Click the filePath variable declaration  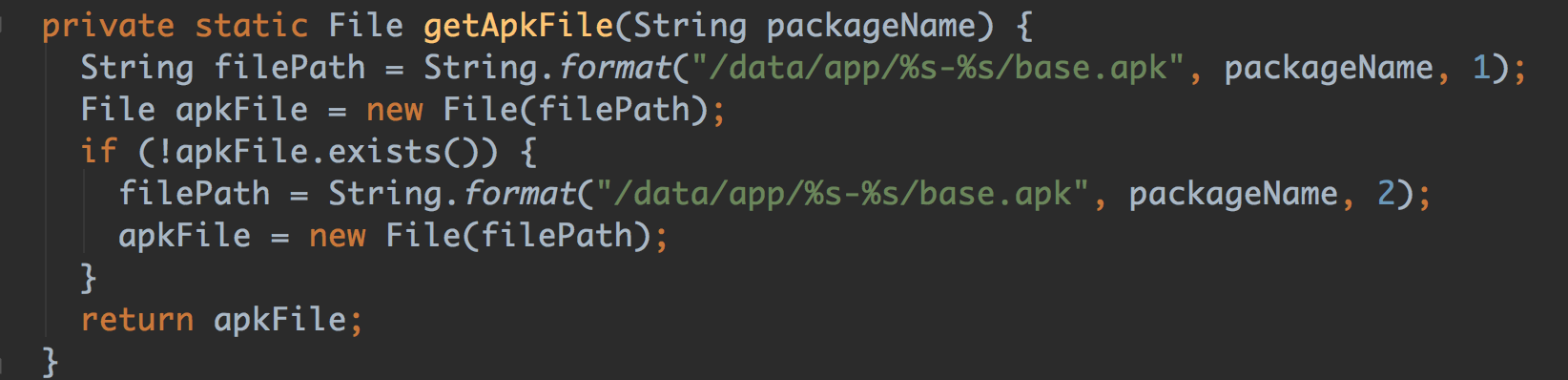coord(290,69)
